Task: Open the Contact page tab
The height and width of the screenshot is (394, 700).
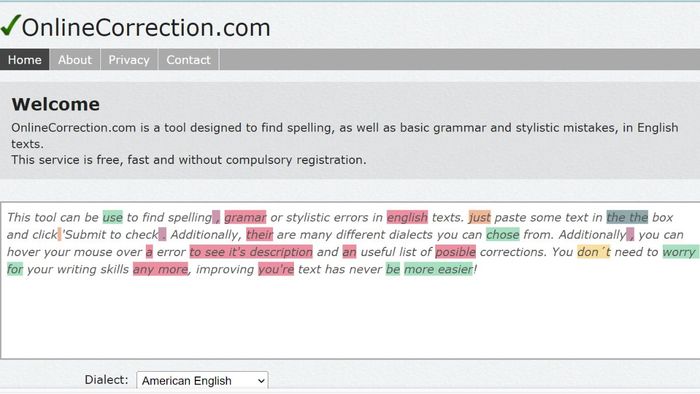Action: pos(188,60)
